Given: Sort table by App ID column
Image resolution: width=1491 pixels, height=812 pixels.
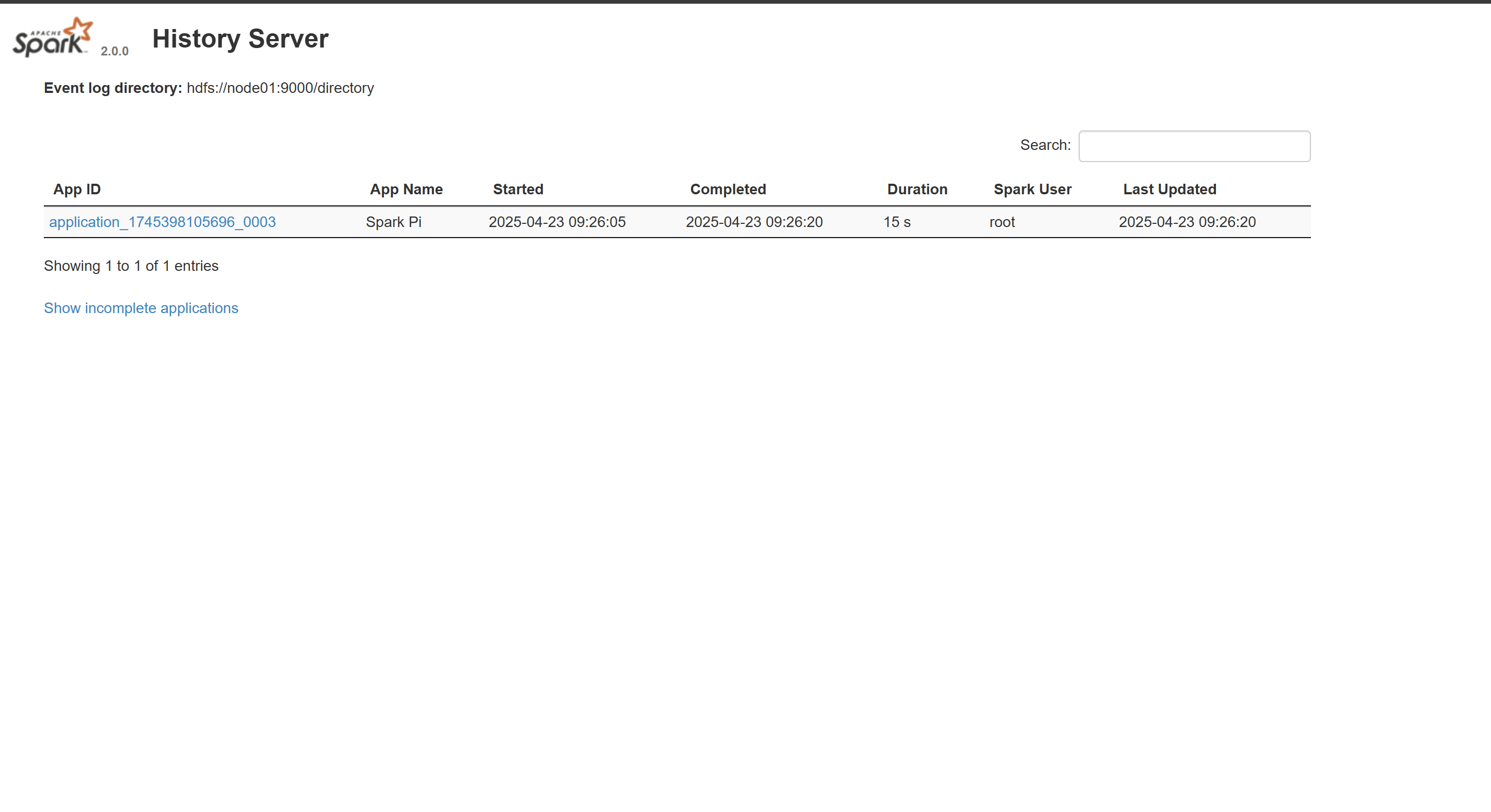Looking at the screenshot, I should (77, 189).
